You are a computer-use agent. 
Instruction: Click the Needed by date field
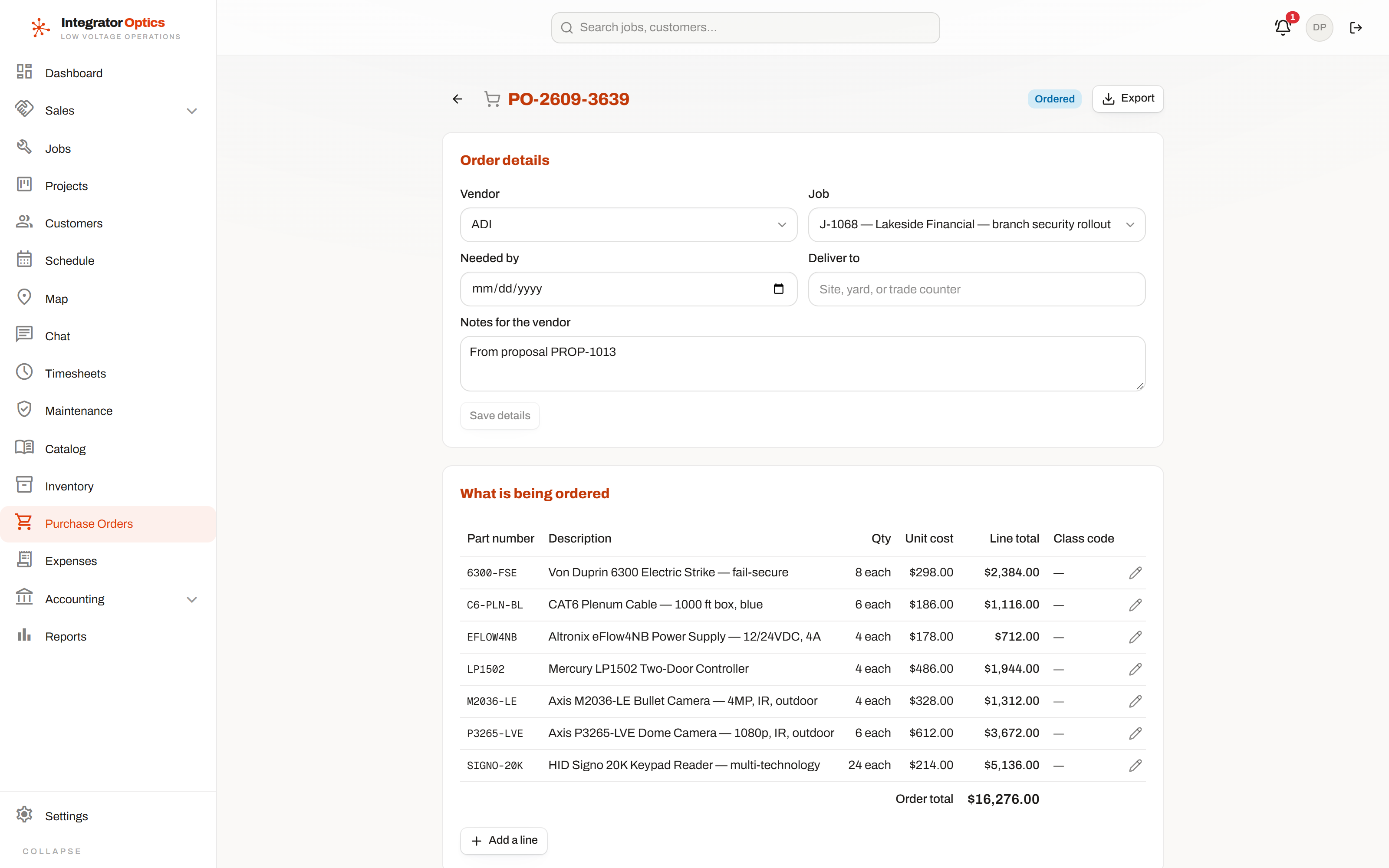coord(629,289)
